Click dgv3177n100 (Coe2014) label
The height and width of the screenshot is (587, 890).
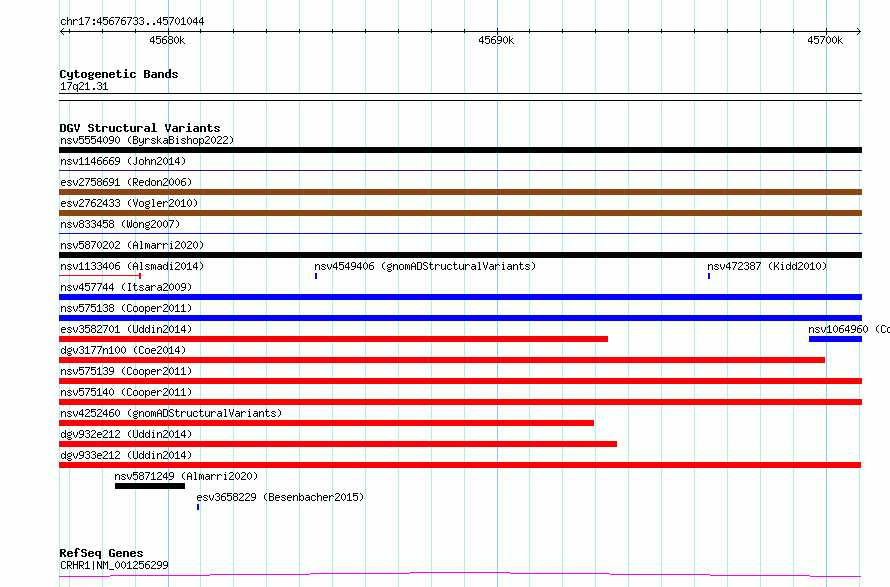[x=123, y=350]
